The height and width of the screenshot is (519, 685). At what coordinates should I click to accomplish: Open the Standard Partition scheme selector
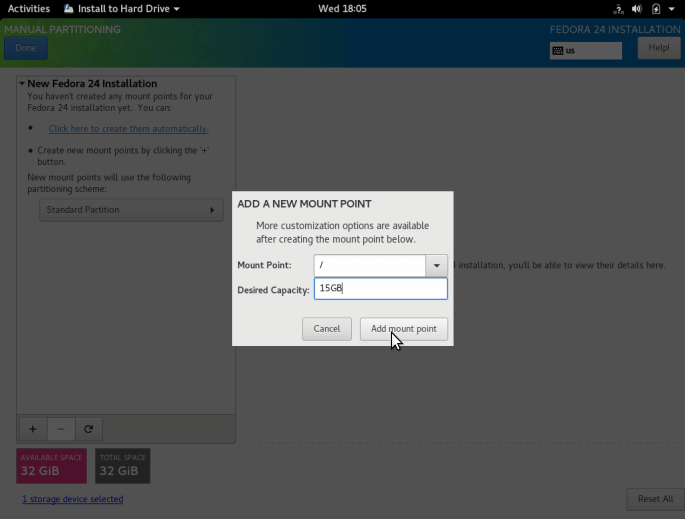(x=131, y=210)
